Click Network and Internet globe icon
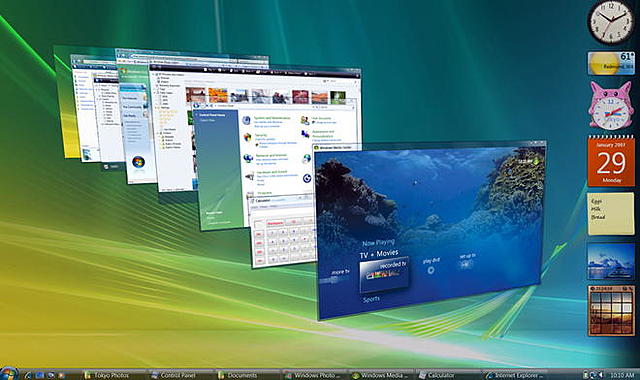The height and width of the screenshot is (380, 640). click(x=248, y=158)
